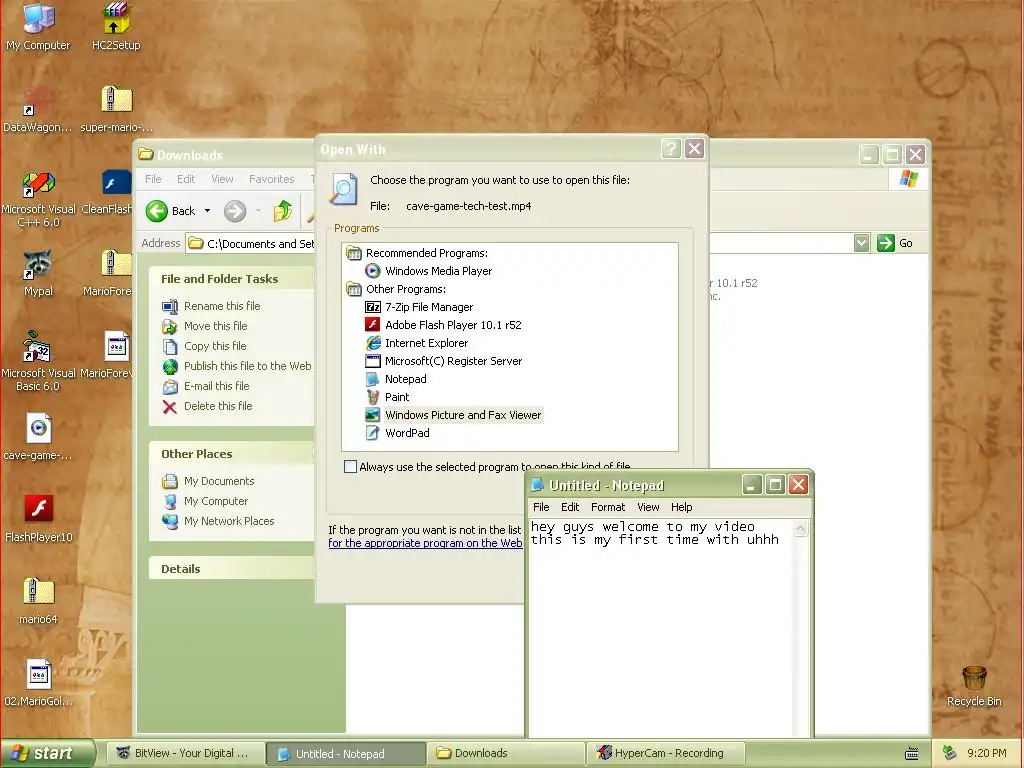Image resolution: width=1024 pixels, height=768 pixels.
Task: Open Address bar dropdown in Downloads
Action: tap(861, 243)
